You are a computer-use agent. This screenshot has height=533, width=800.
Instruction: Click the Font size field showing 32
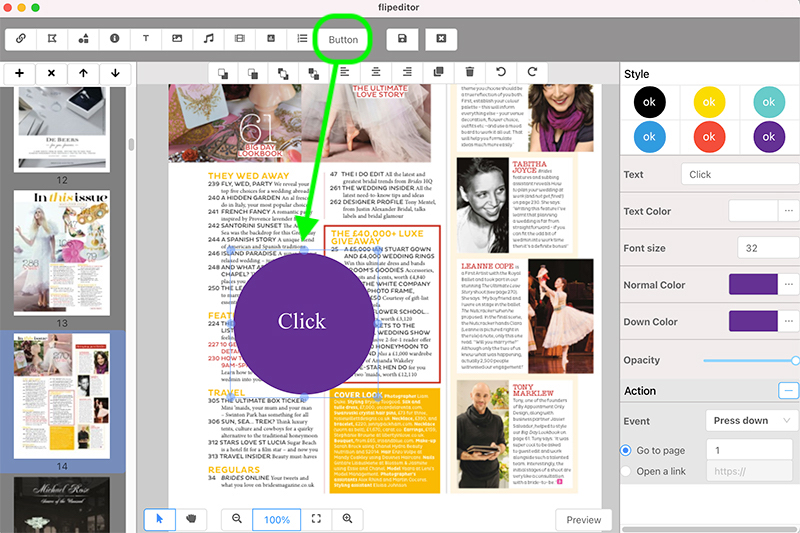coord(768,248)
